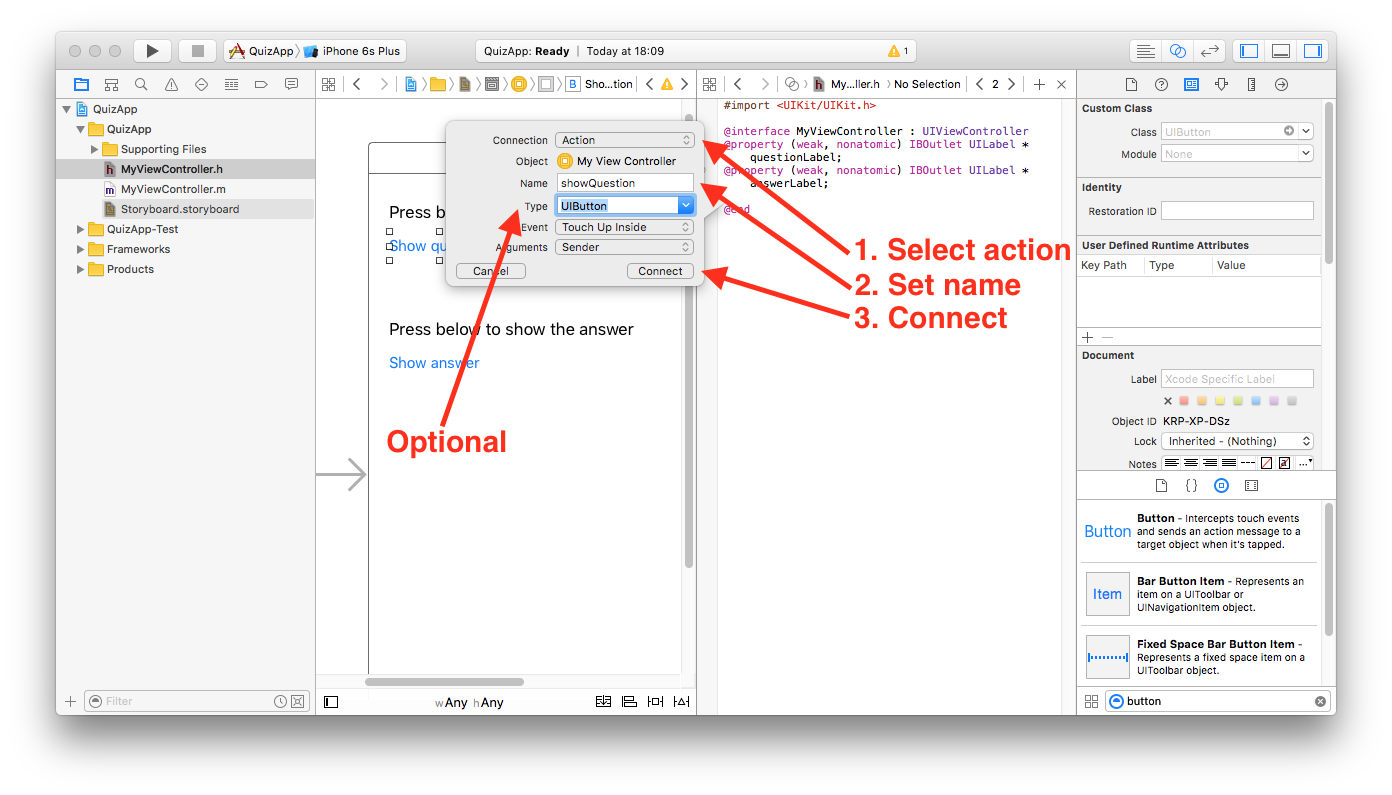Open the Report navigator speech bubble icon
The height and width of the screenshot is (795, 1392).
click(291, 84)
